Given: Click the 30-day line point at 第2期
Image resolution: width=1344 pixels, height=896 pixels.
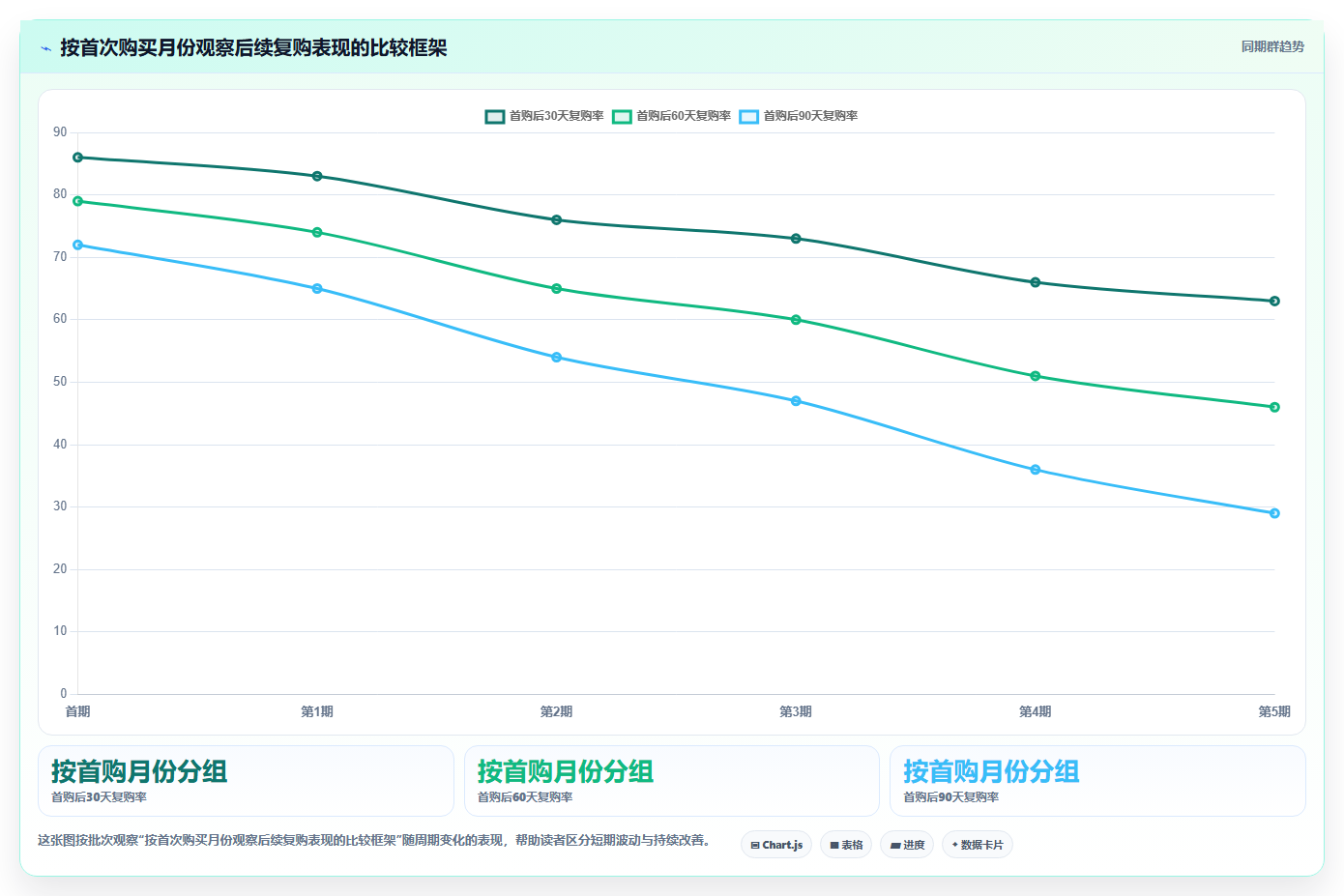Looking at the screenshot, I should pyautogui.click(x=557, y=220).
